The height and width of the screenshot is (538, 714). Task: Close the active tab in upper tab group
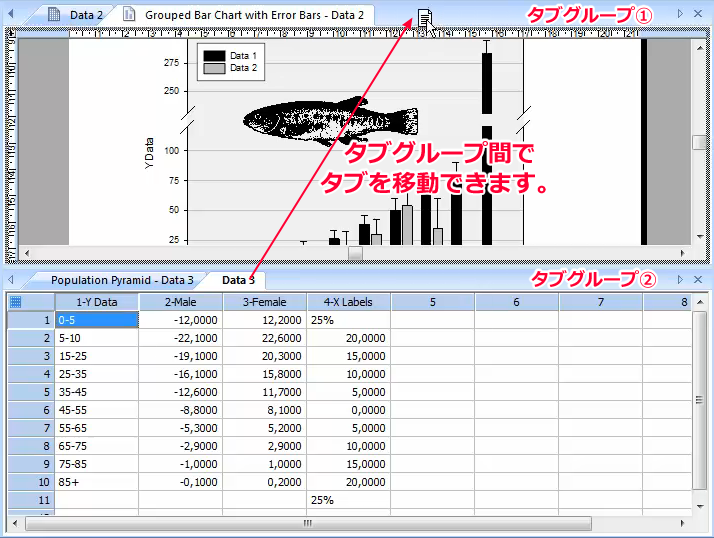pyautogui.click(x=698, y=14)
